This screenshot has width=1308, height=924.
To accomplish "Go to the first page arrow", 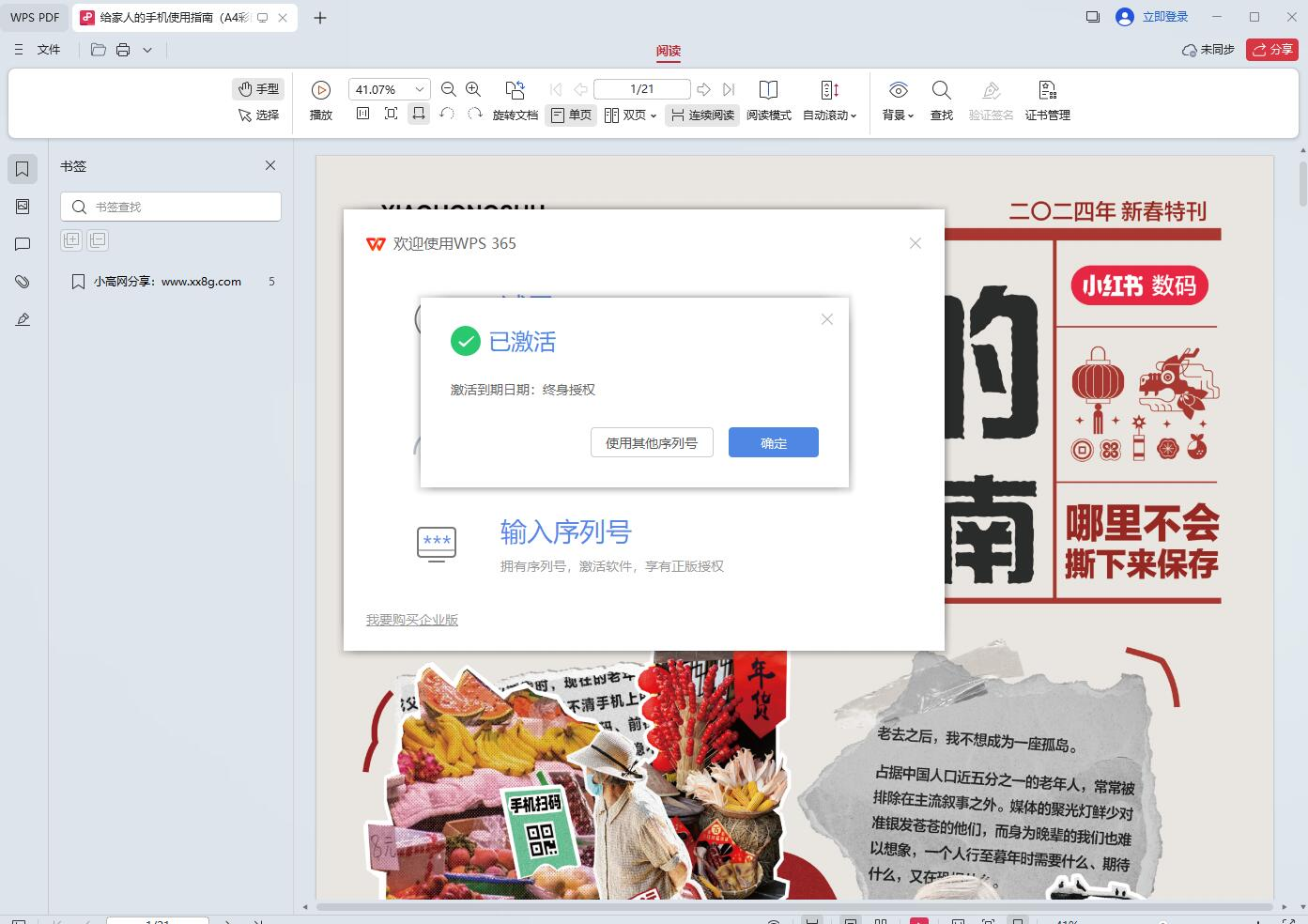I will pos(555,89).
